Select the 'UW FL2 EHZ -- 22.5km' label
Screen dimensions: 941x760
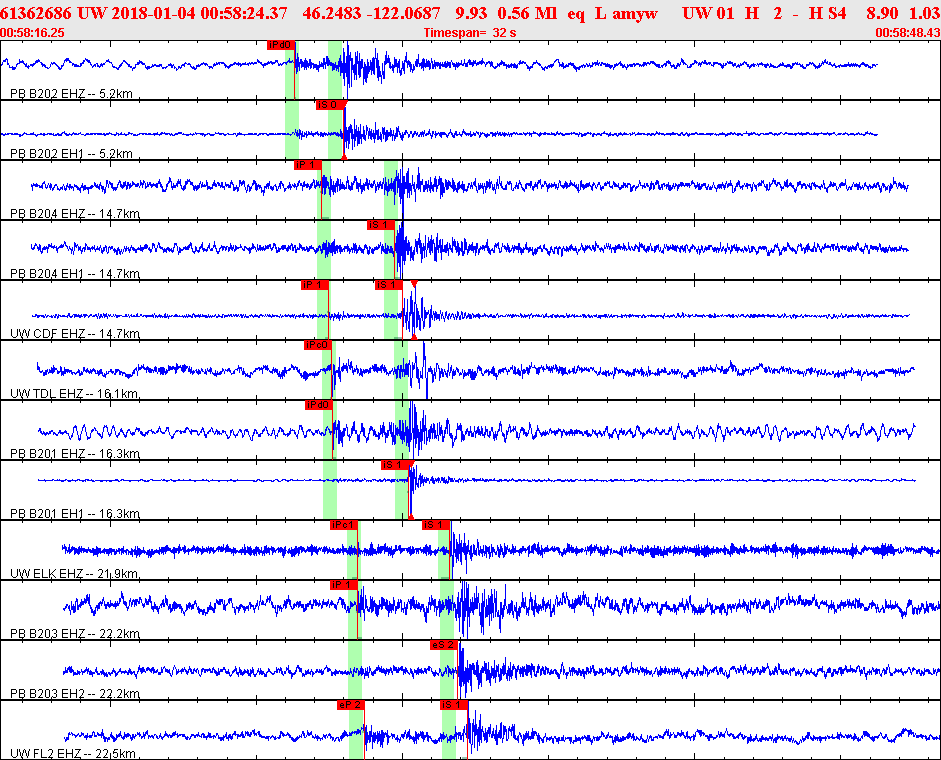coord(73,754)
